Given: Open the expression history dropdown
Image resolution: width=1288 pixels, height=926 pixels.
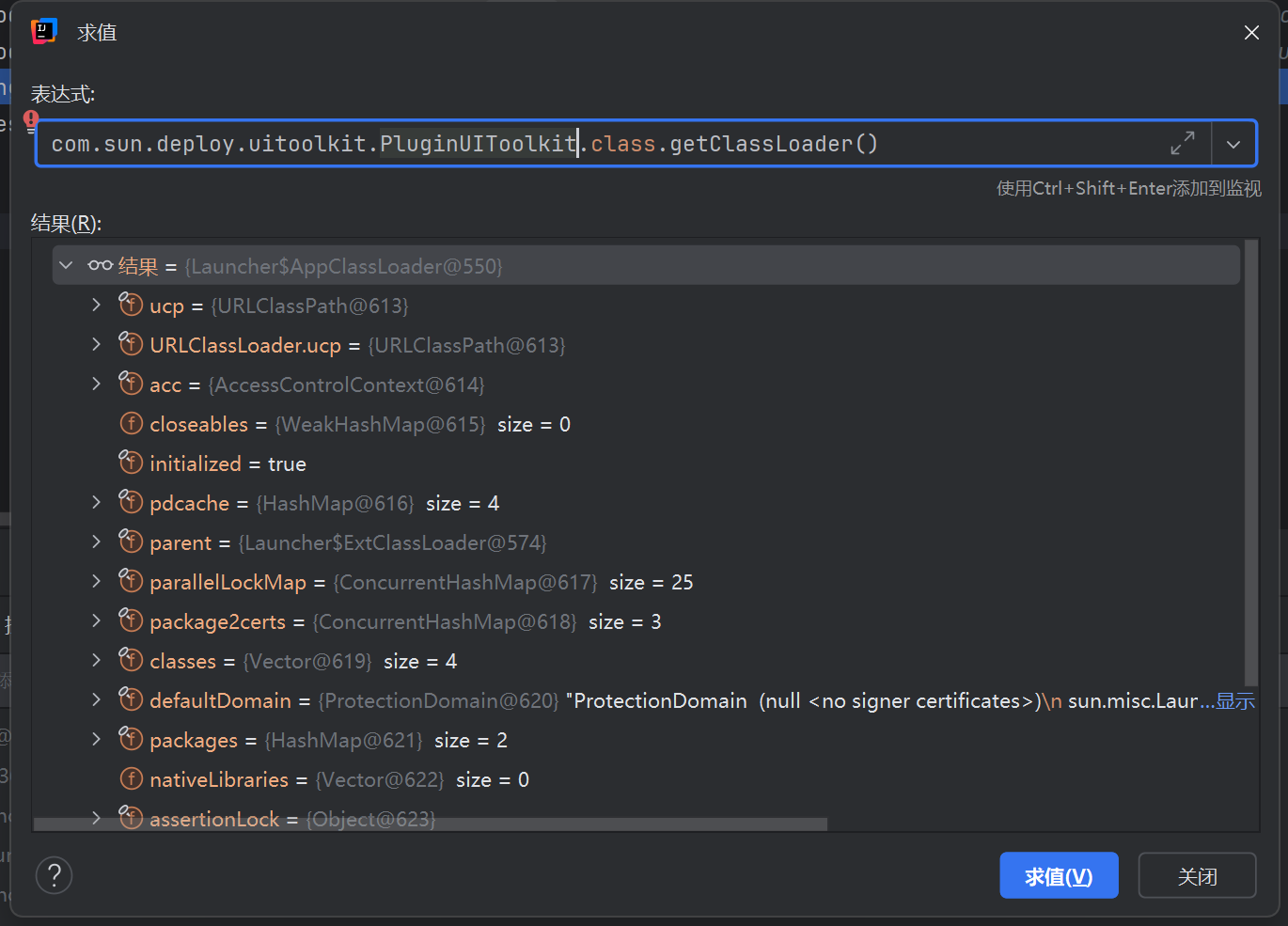Looking at the screenshot, I should tap(1233, 144).
